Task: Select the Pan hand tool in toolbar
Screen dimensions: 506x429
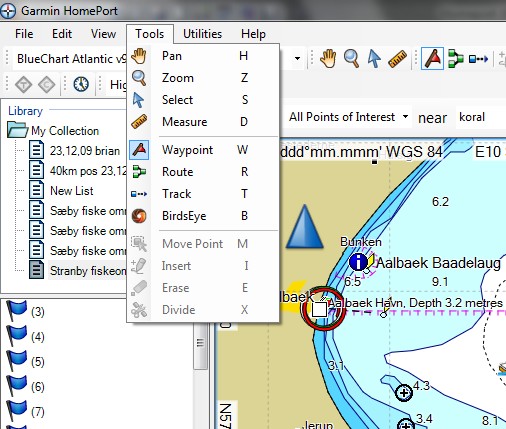Action: [x=328, y=59]
